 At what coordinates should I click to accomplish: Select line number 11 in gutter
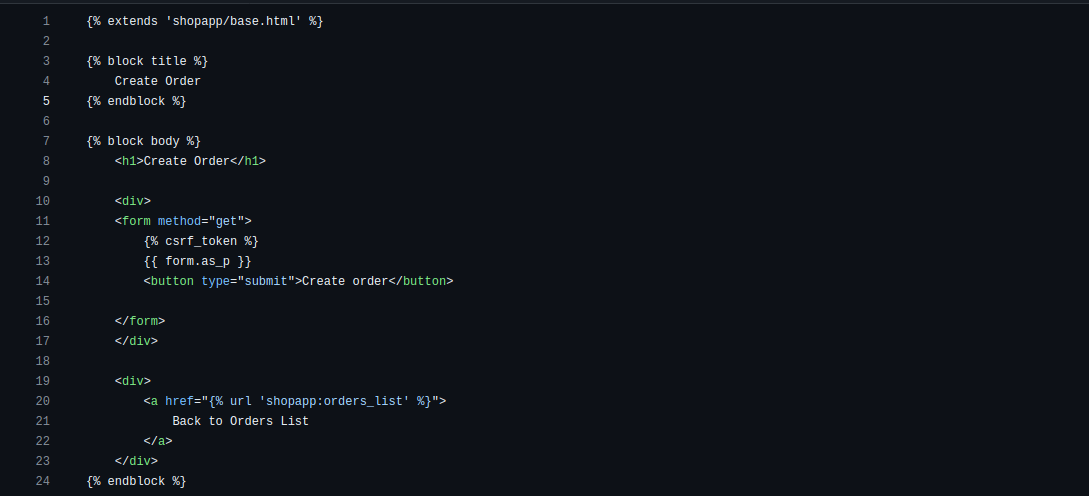tap(42, 221)
